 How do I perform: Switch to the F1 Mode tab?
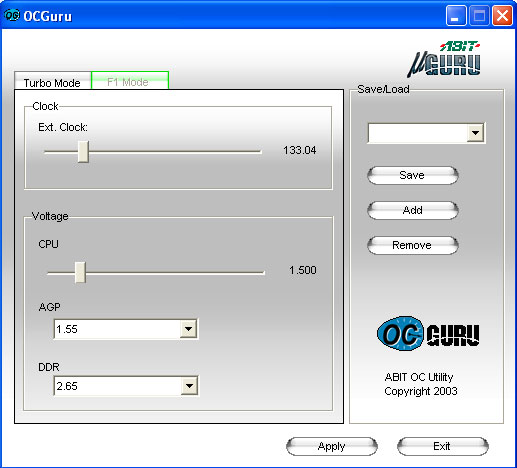(130, 80)
